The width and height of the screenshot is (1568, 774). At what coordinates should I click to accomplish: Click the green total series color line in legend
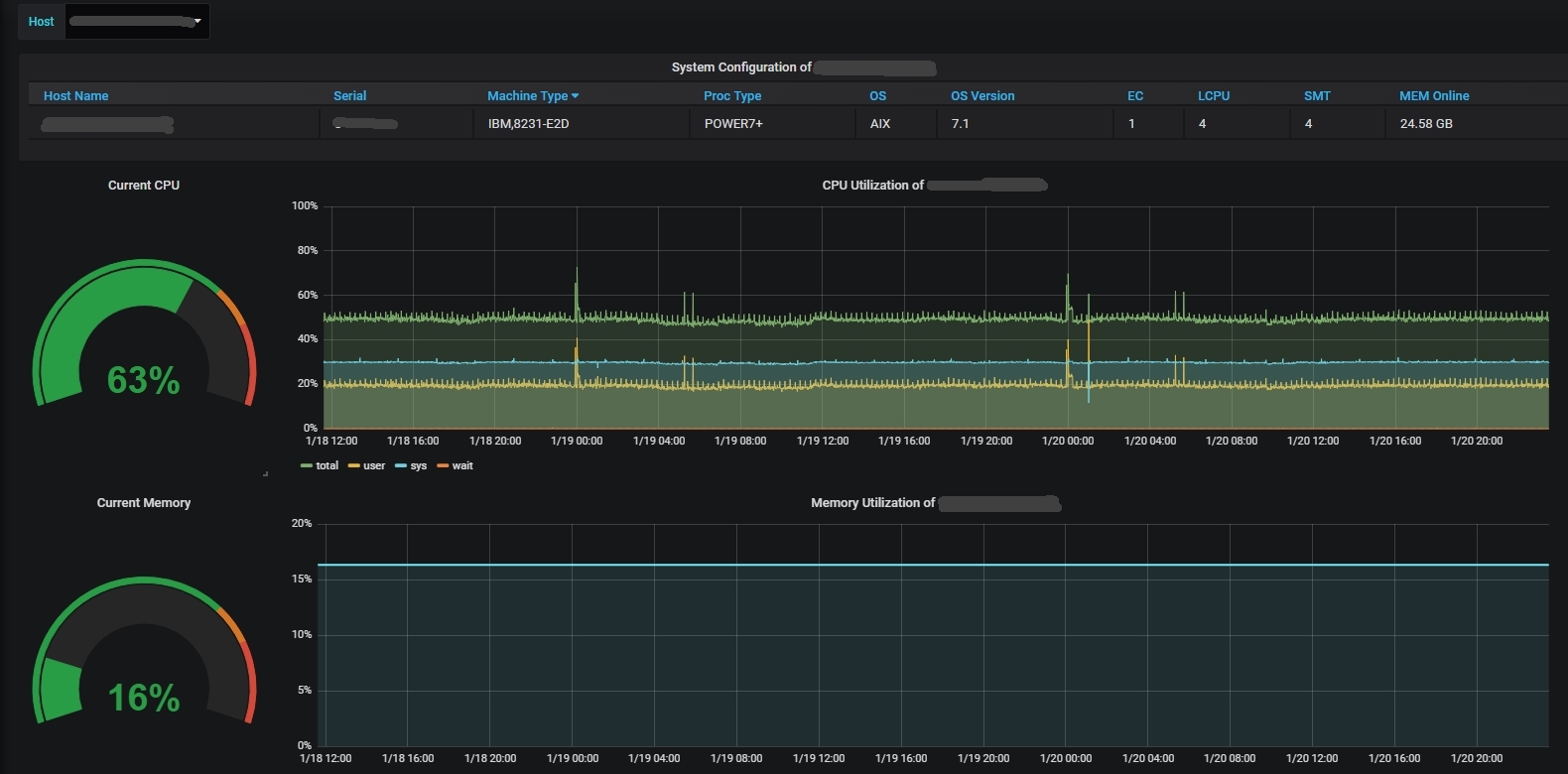click(x=306, y=466)
